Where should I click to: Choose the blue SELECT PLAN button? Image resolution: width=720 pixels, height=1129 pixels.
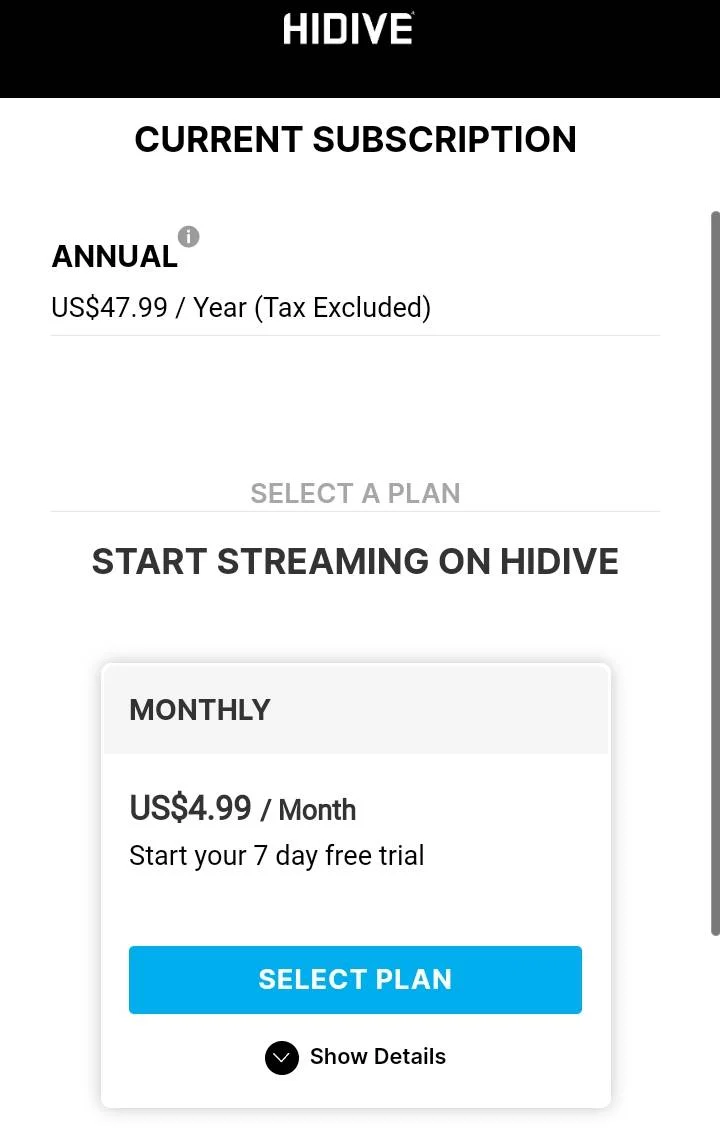(x=355, y=979)
